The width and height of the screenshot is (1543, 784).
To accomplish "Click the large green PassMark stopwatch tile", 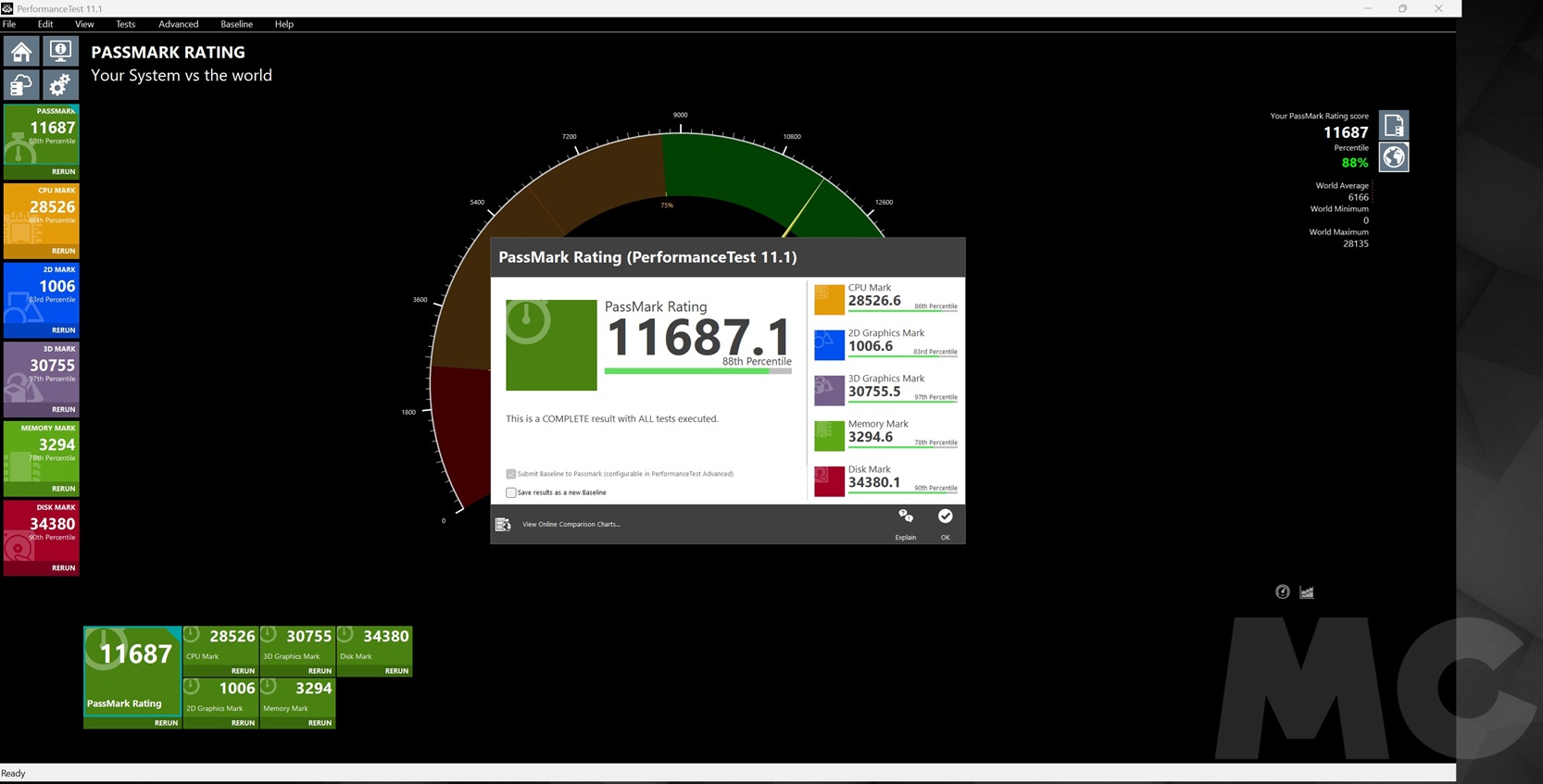I will point(551,344).
